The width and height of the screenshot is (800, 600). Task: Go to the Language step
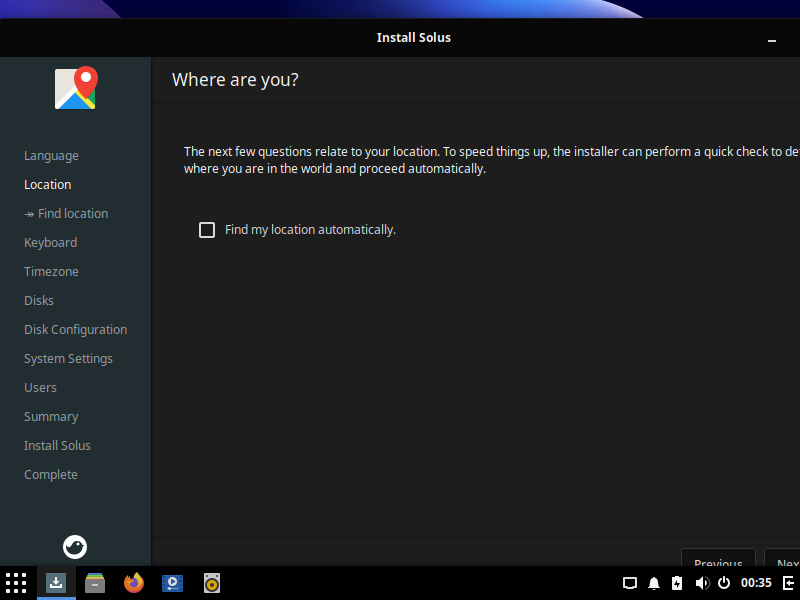[52, 156]
